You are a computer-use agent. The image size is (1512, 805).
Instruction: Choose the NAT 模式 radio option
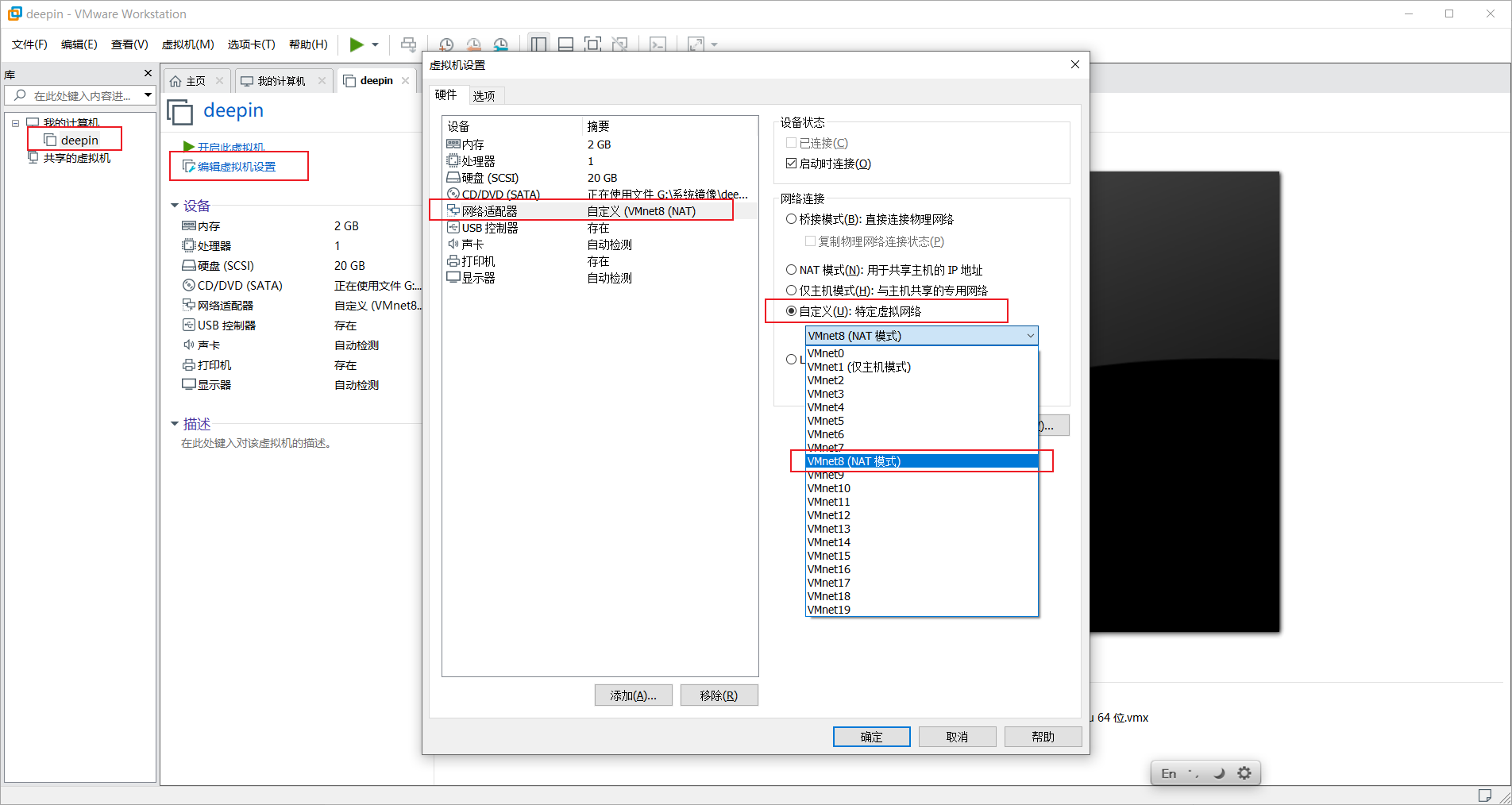click(x=791, y=270)
